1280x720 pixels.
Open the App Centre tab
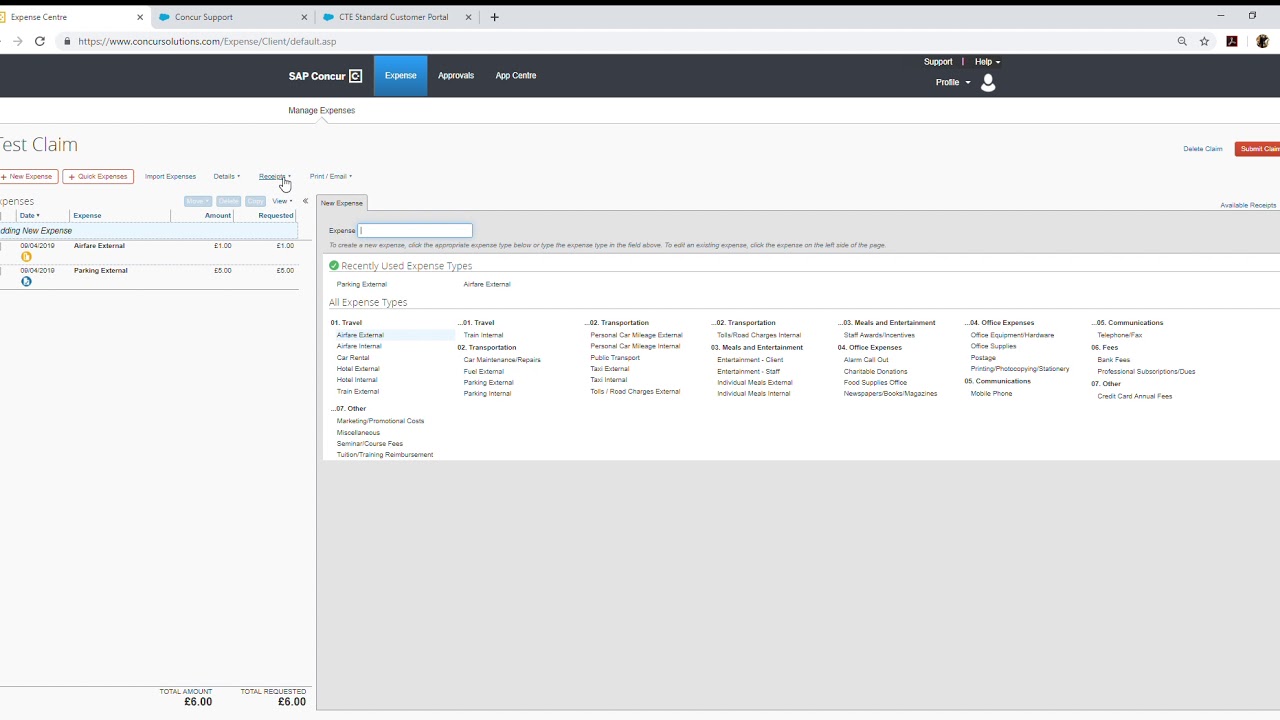click(x=516, y=76)
